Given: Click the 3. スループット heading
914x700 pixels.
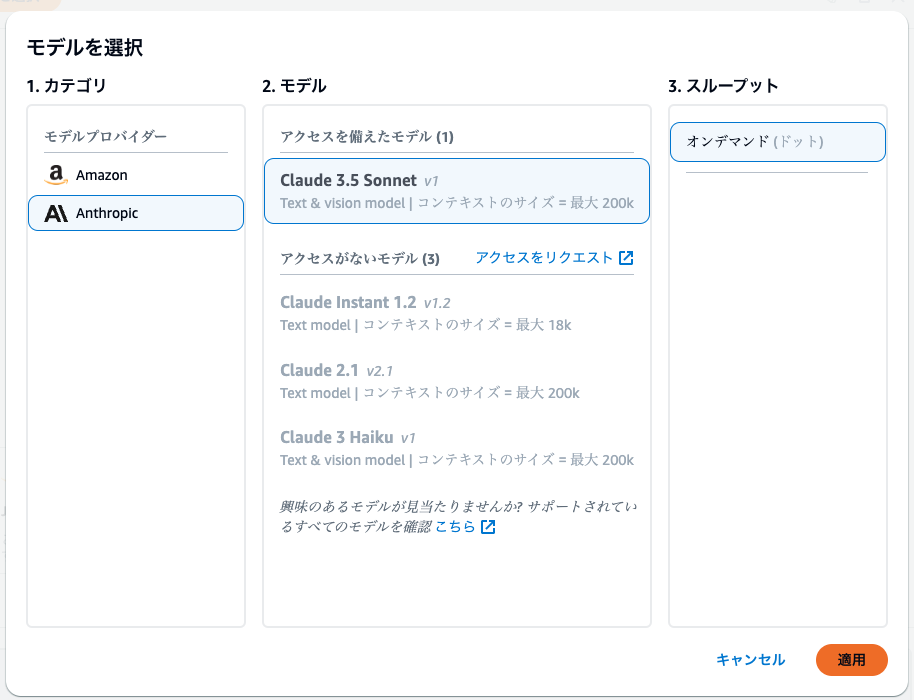Looking at the screenshot, I should tap(723, 86).
